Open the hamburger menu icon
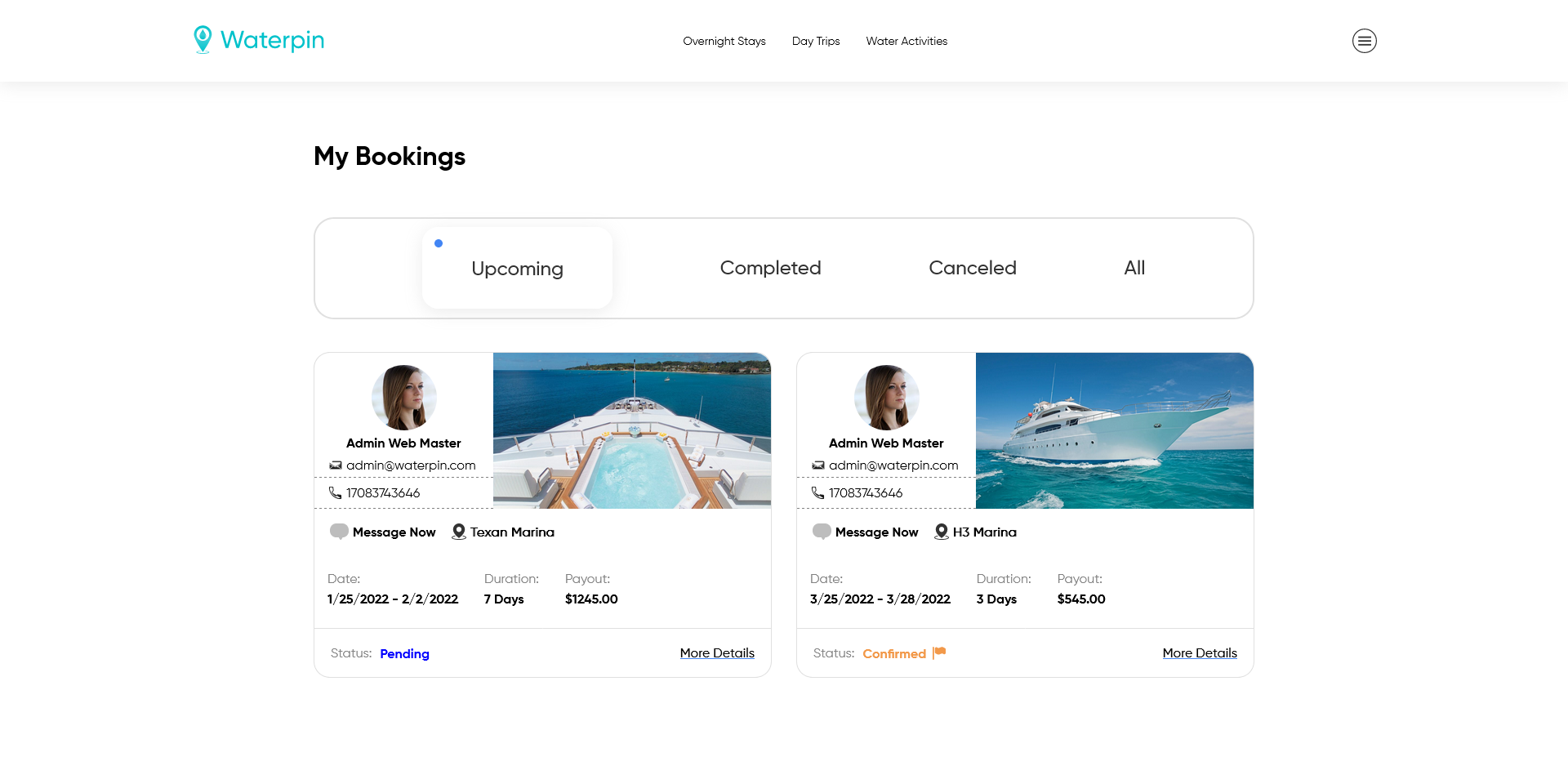The image size is (1568, 757). click(1364, 41)
